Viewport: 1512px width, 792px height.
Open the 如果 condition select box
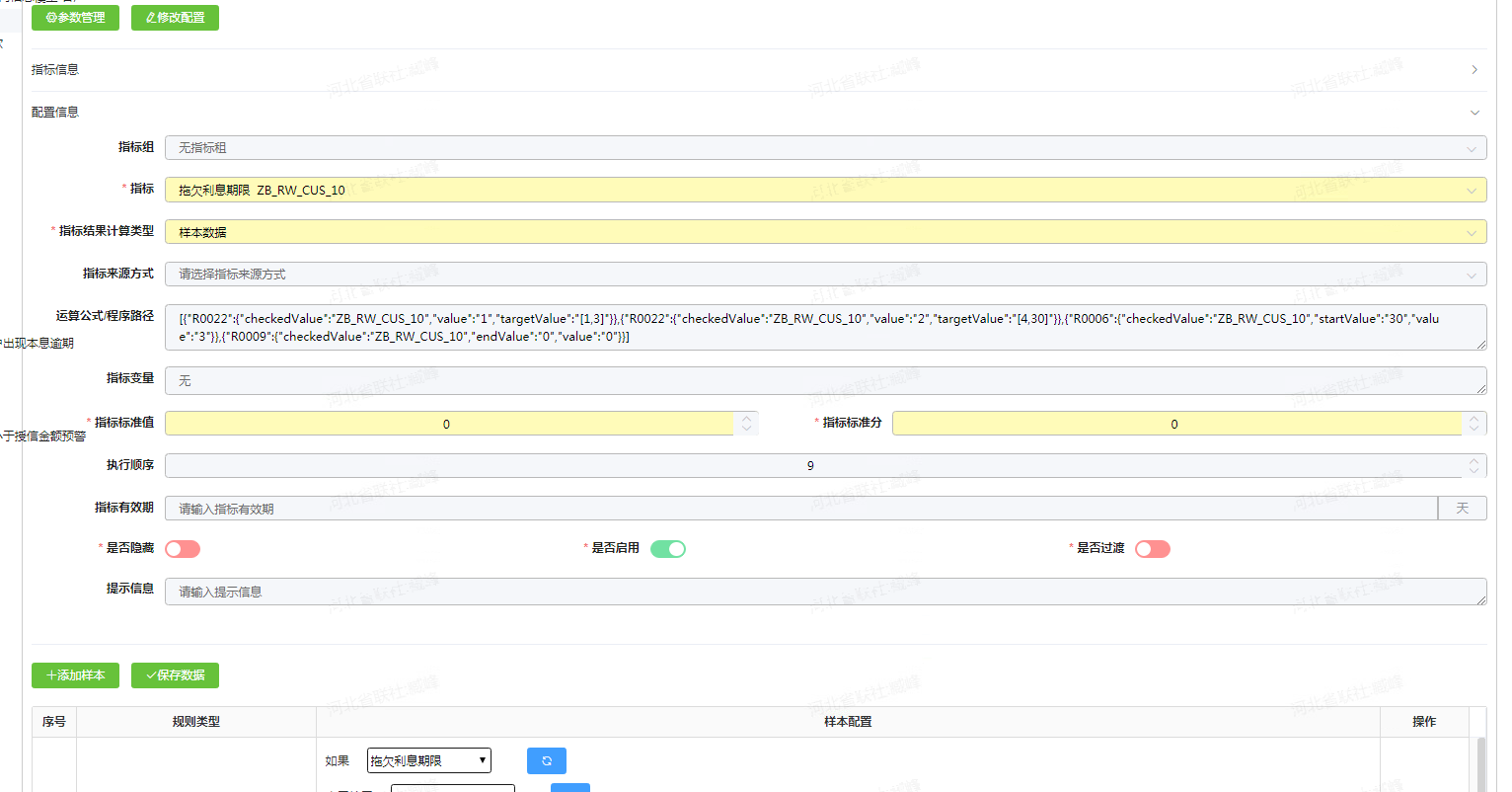click(x=428, y=760)
